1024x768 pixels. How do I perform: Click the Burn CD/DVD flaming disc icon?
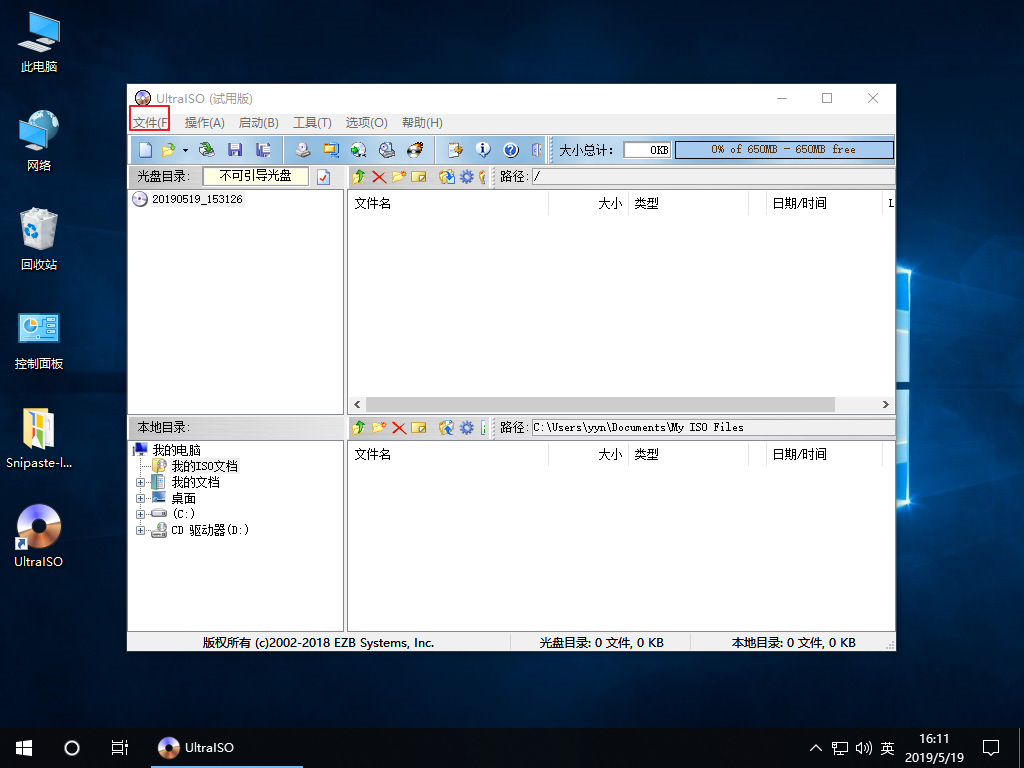[415, 150]
